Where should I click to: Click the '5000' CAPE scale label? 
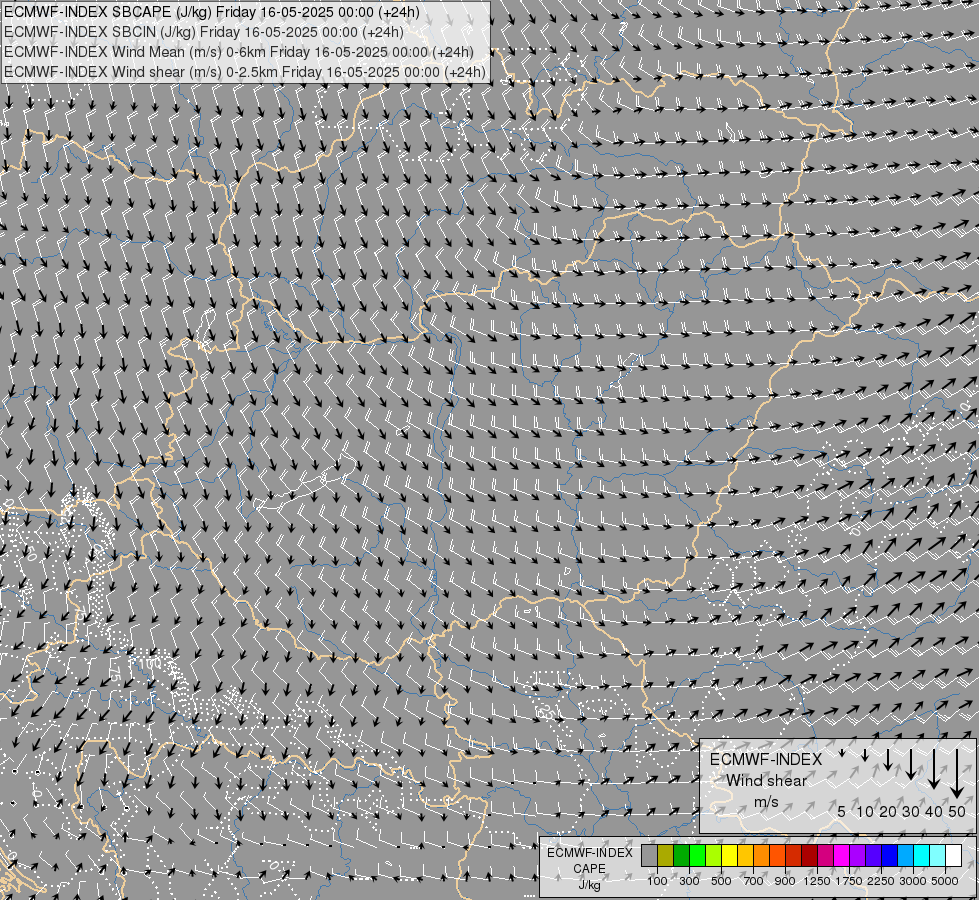(945, 881)
